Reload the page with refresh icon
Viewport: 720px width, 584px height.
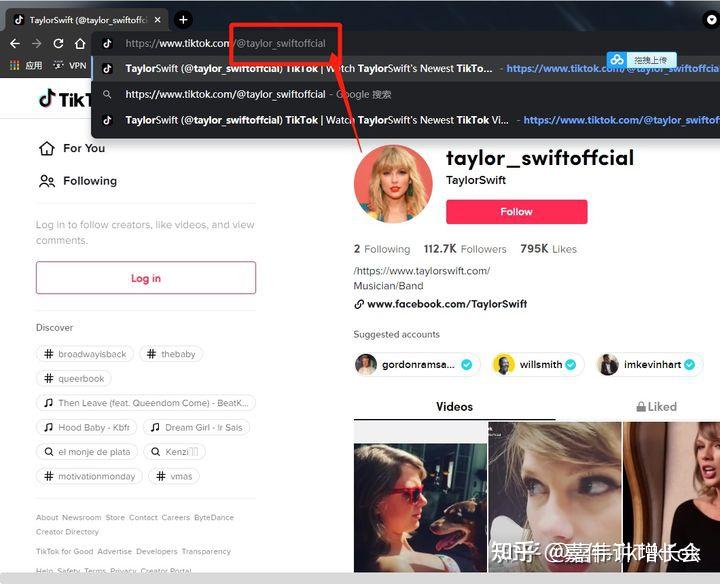click(x=58, y=44)
